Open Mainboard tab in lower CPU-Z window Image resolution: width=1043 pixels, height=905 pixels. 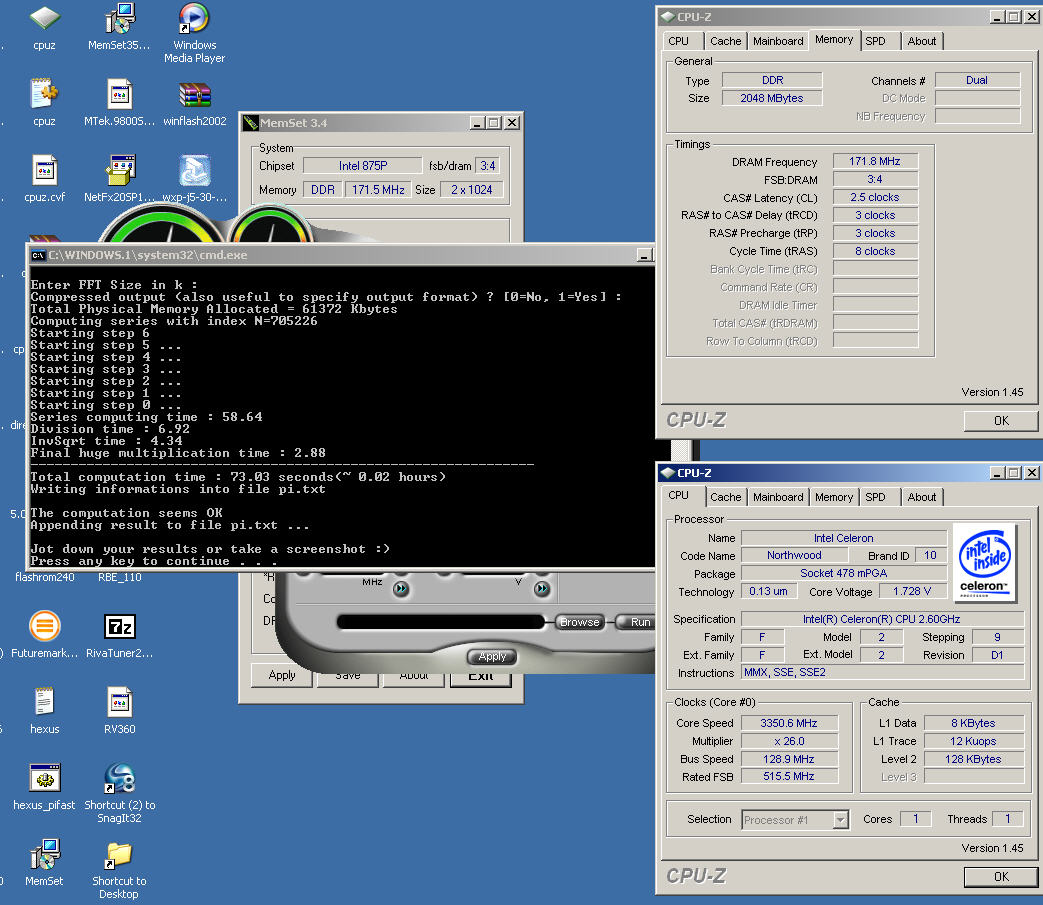778,497
